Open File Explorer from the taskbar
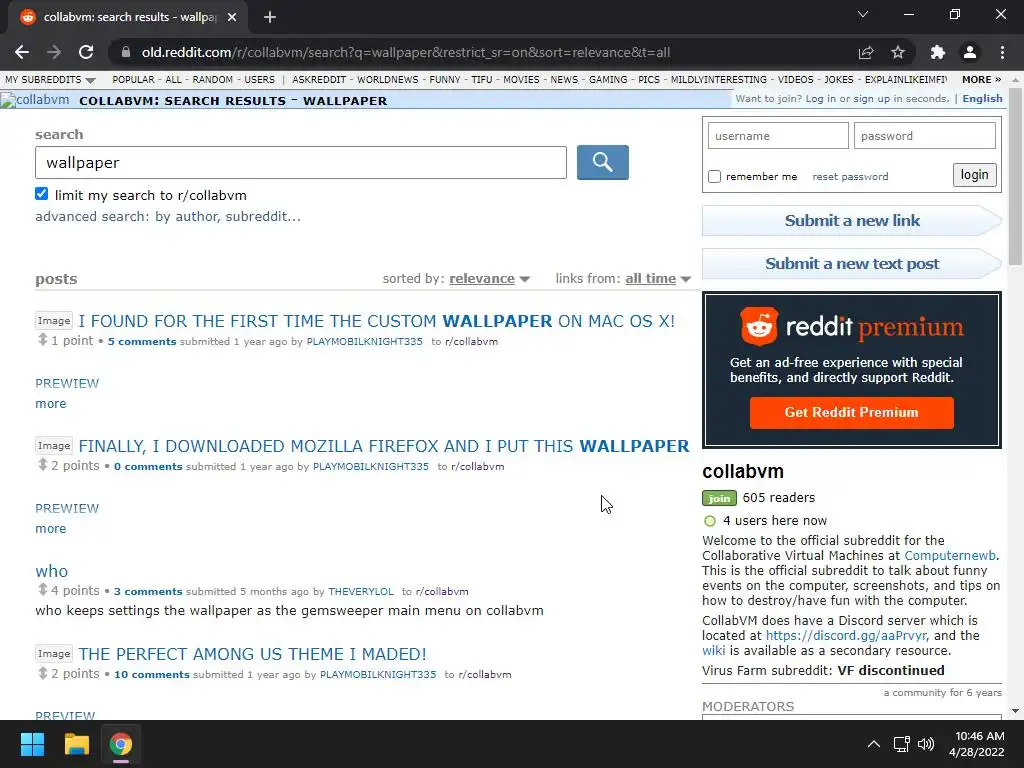 [x=76, y=744]
